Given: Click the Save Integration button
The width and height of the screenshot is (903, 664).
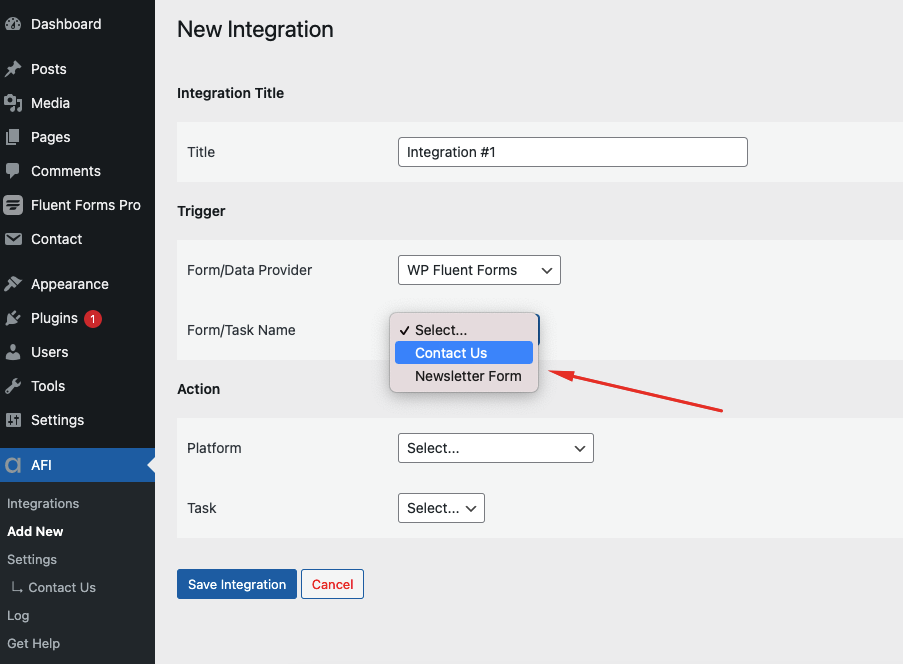Looking at the screenshot, I should [x=237, y=584].
